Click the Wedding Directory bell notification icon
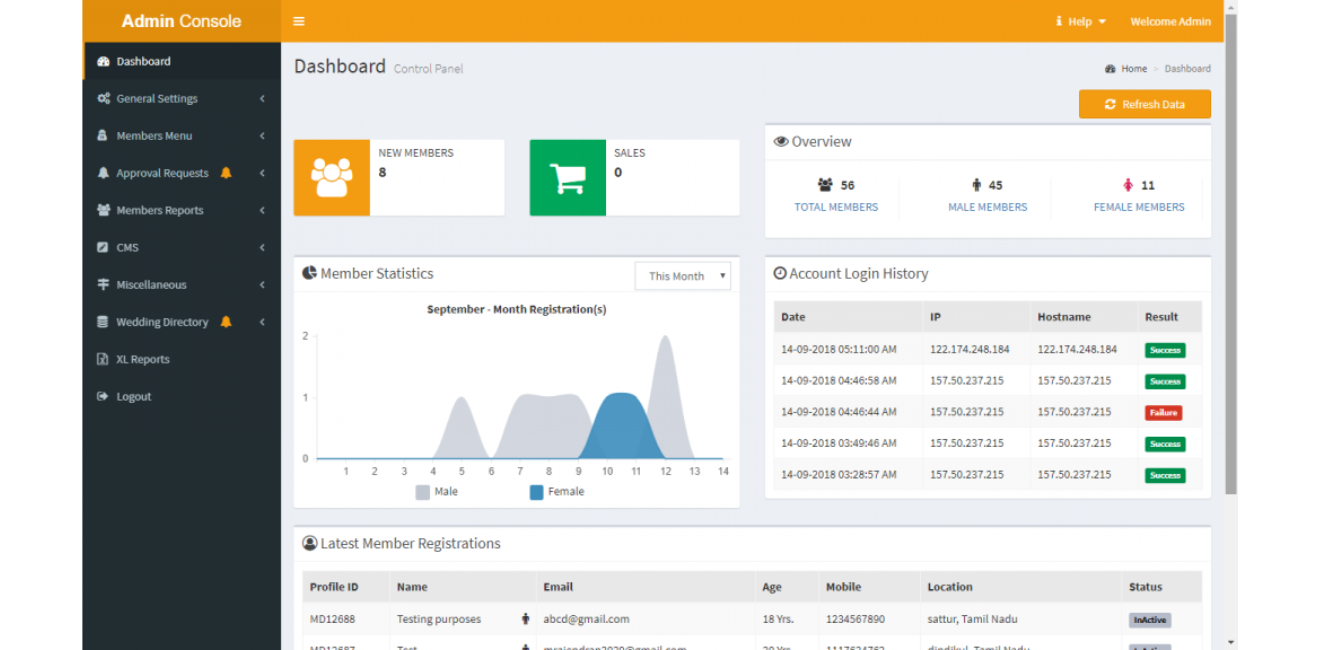This screenshot has height=650, width=1320. 226,322
